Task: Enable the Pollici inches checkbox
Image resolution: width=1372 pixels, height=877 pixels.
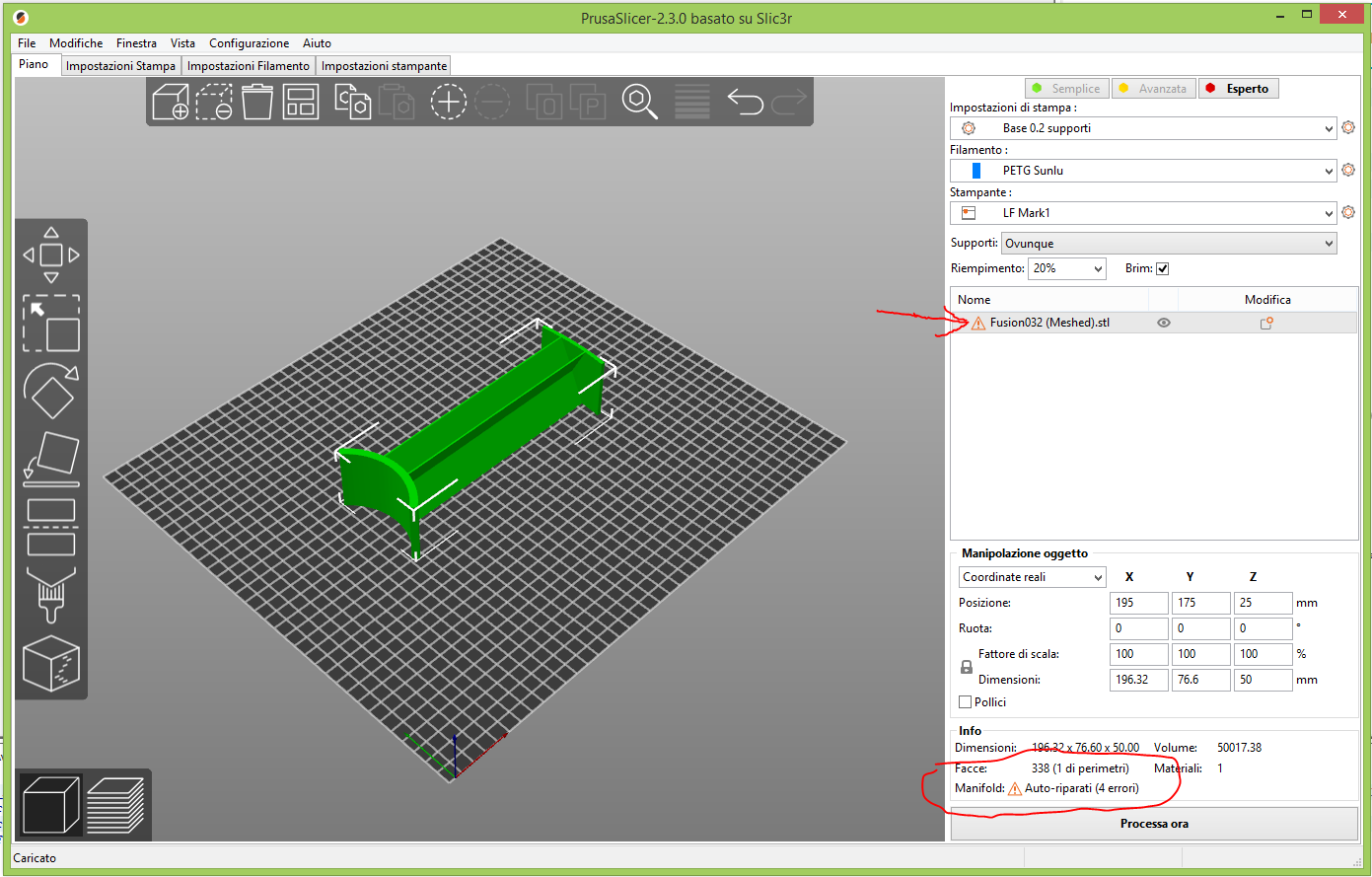Action: [x=966, y=702]
